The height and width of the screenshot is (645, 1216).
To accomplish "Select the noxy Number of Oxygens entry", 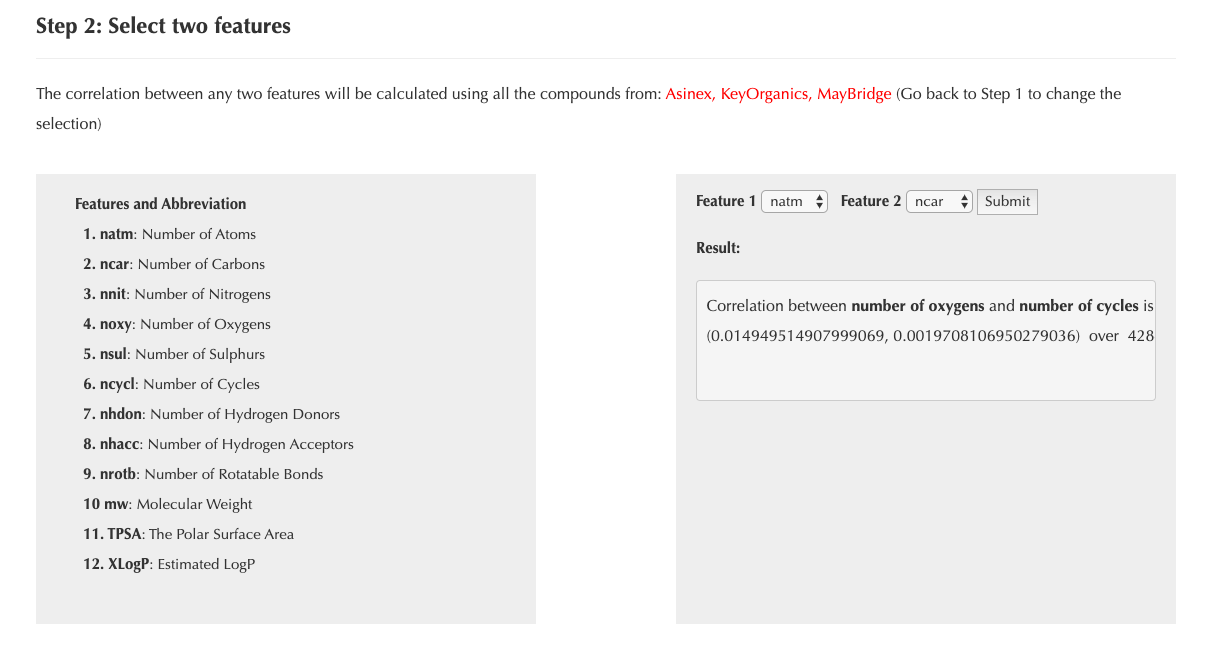I will 177,324.
